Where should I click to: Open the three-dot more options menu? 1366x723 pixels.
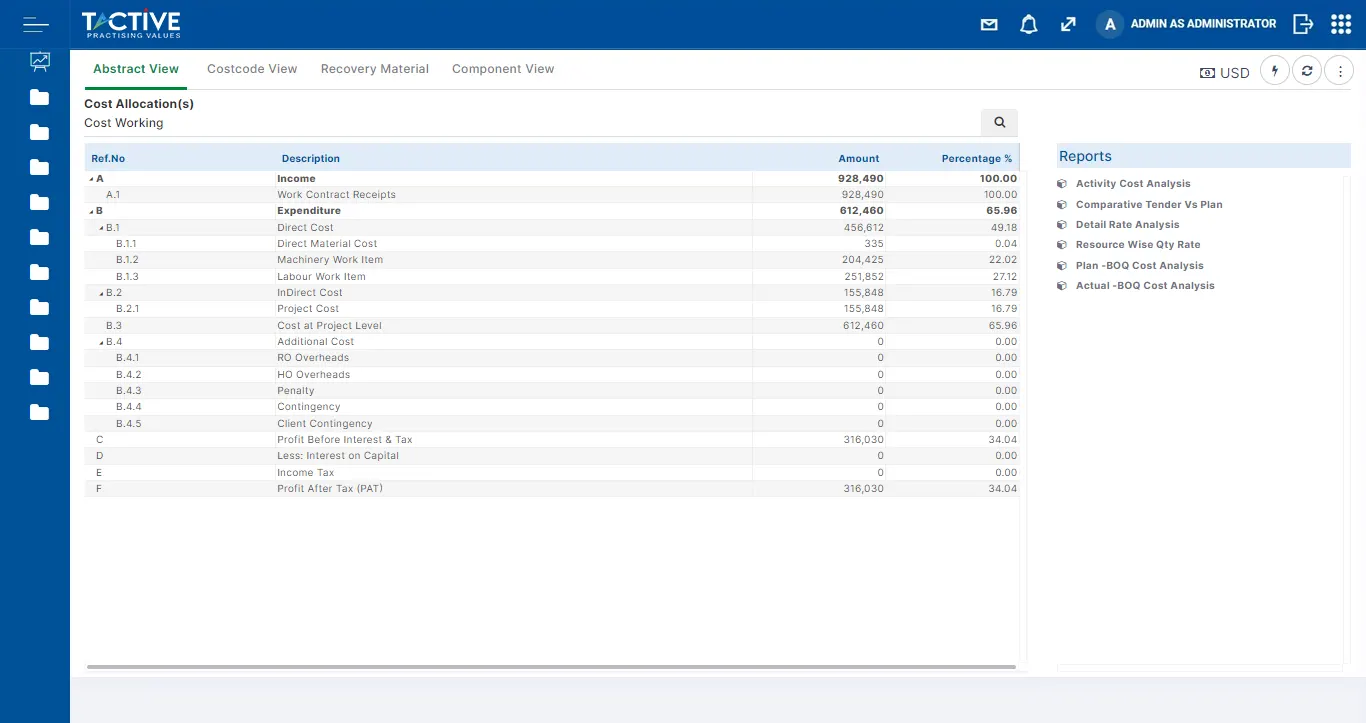pos(1339,71)
